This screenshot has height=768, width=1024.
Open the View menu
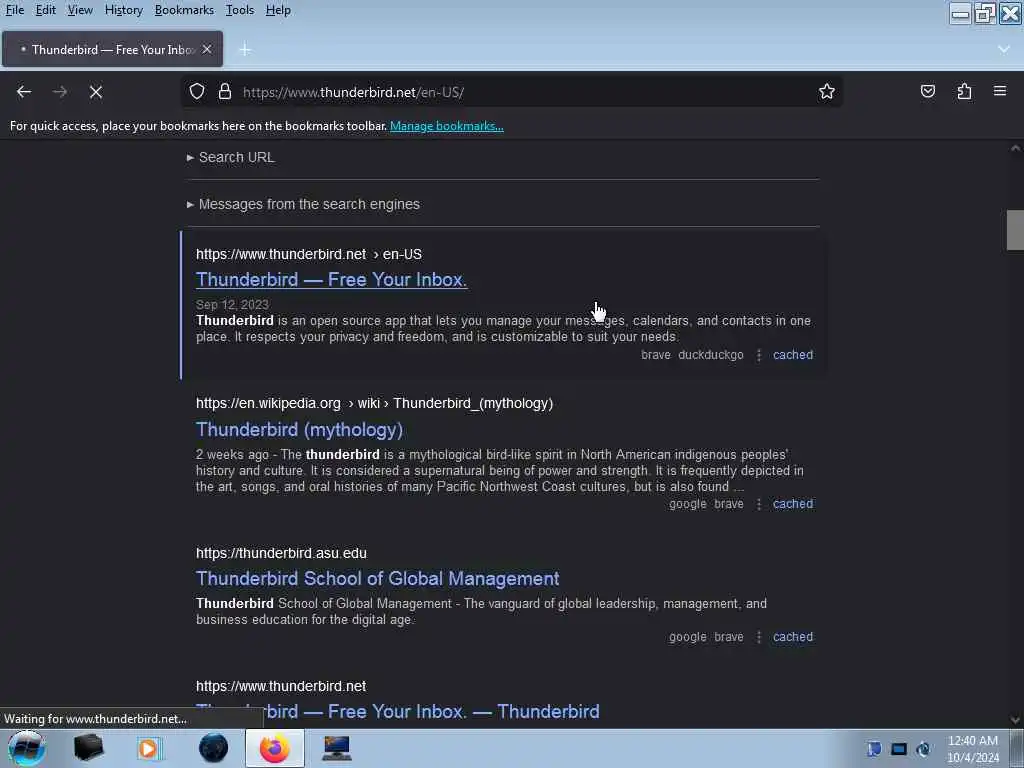(x=80, y=10)
